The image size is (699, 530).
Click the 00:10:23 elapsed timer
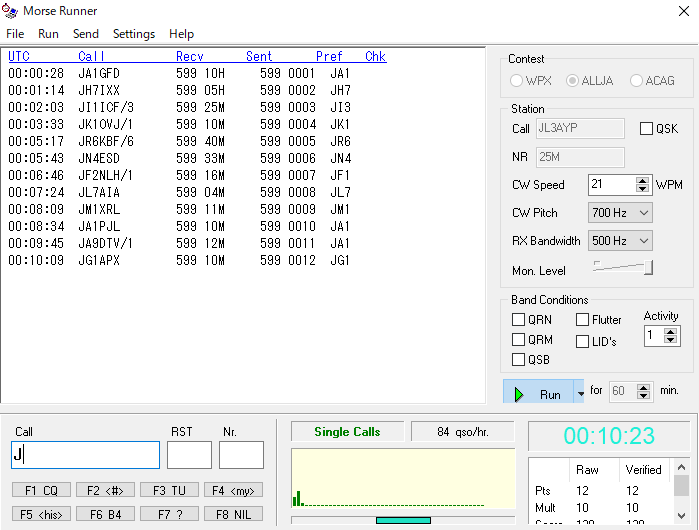609,436
